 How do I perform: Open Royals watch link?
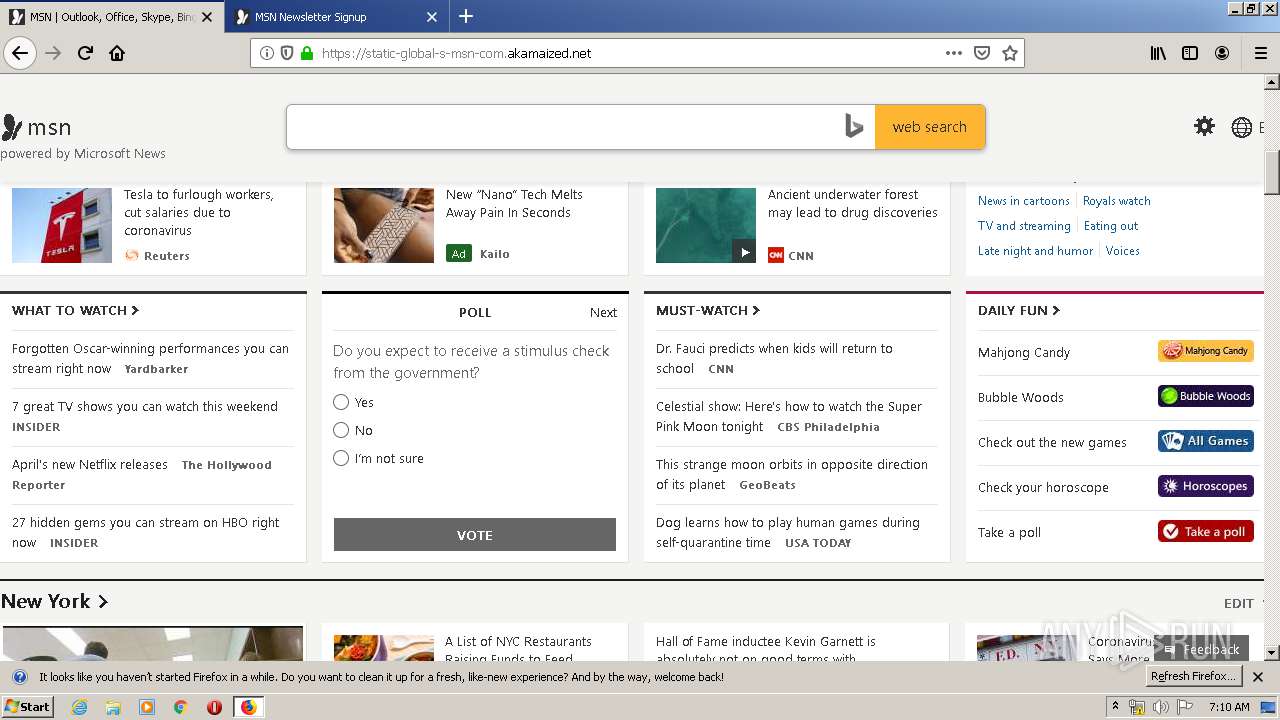point(1116,201)
